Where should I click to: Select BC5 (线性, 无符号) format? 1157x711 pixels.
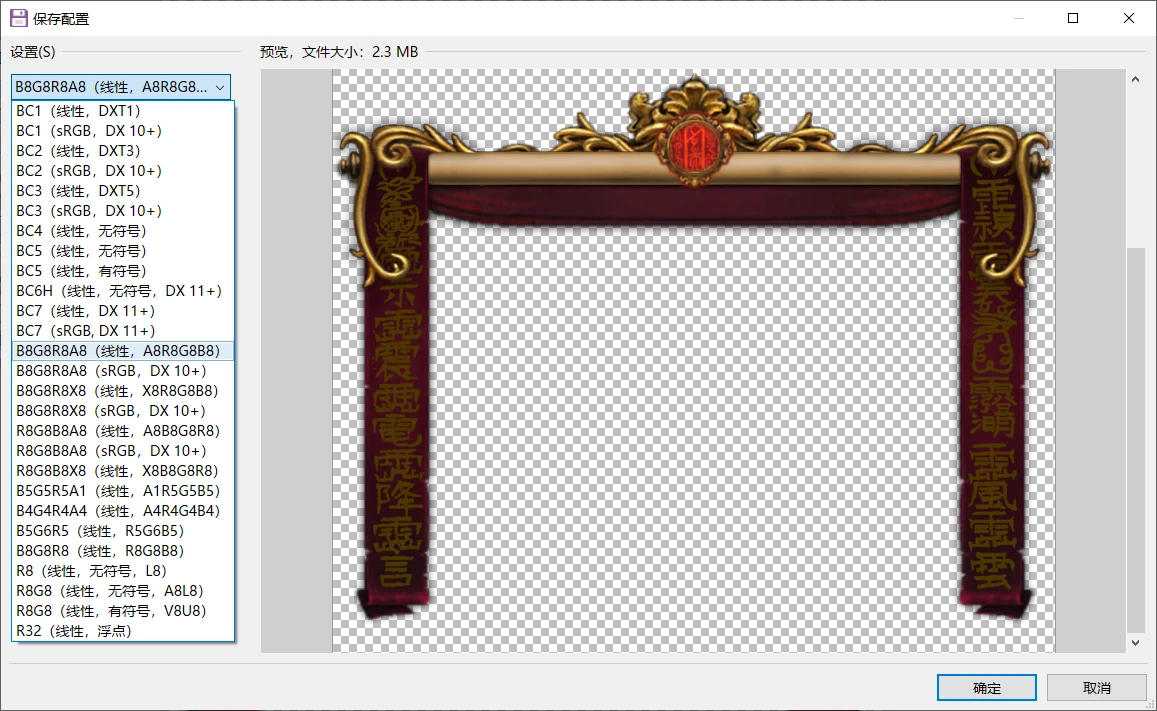[123, 251]
